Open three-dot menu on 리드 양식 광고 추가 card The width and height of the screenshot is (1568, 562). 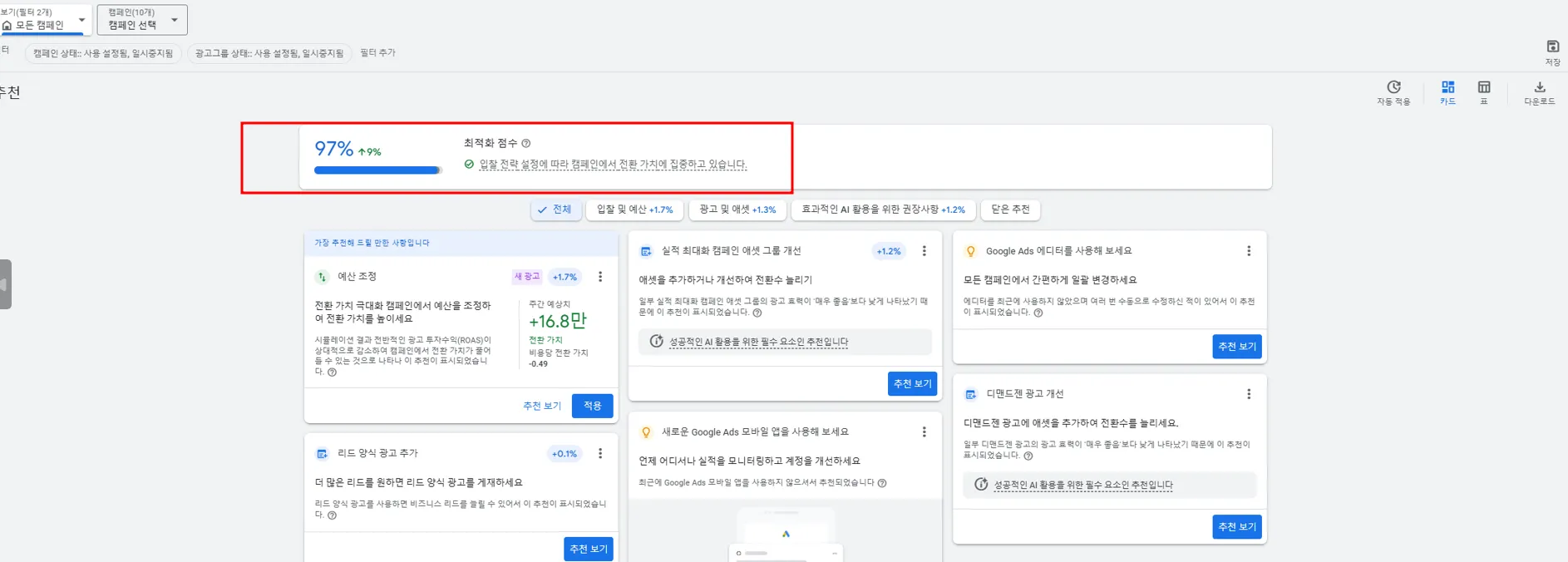(600, 453)
